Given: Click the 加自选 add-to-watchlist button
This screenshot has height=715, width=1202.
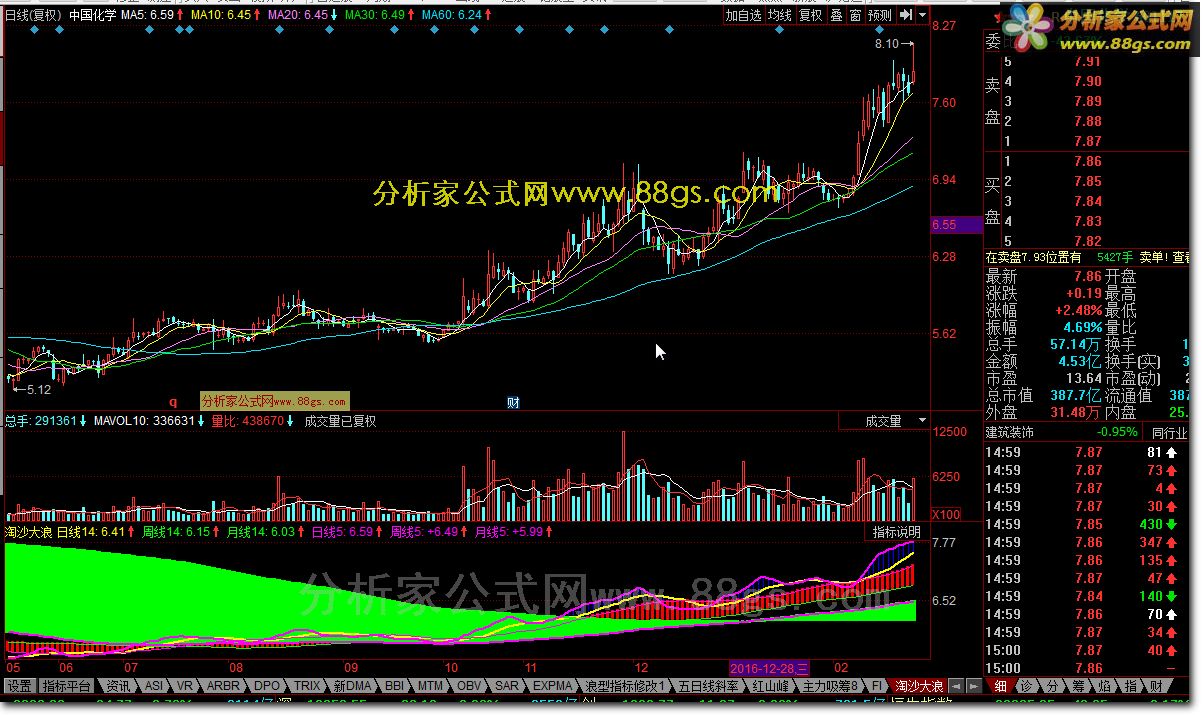Looking at the screenshot, I should [743, 15].
